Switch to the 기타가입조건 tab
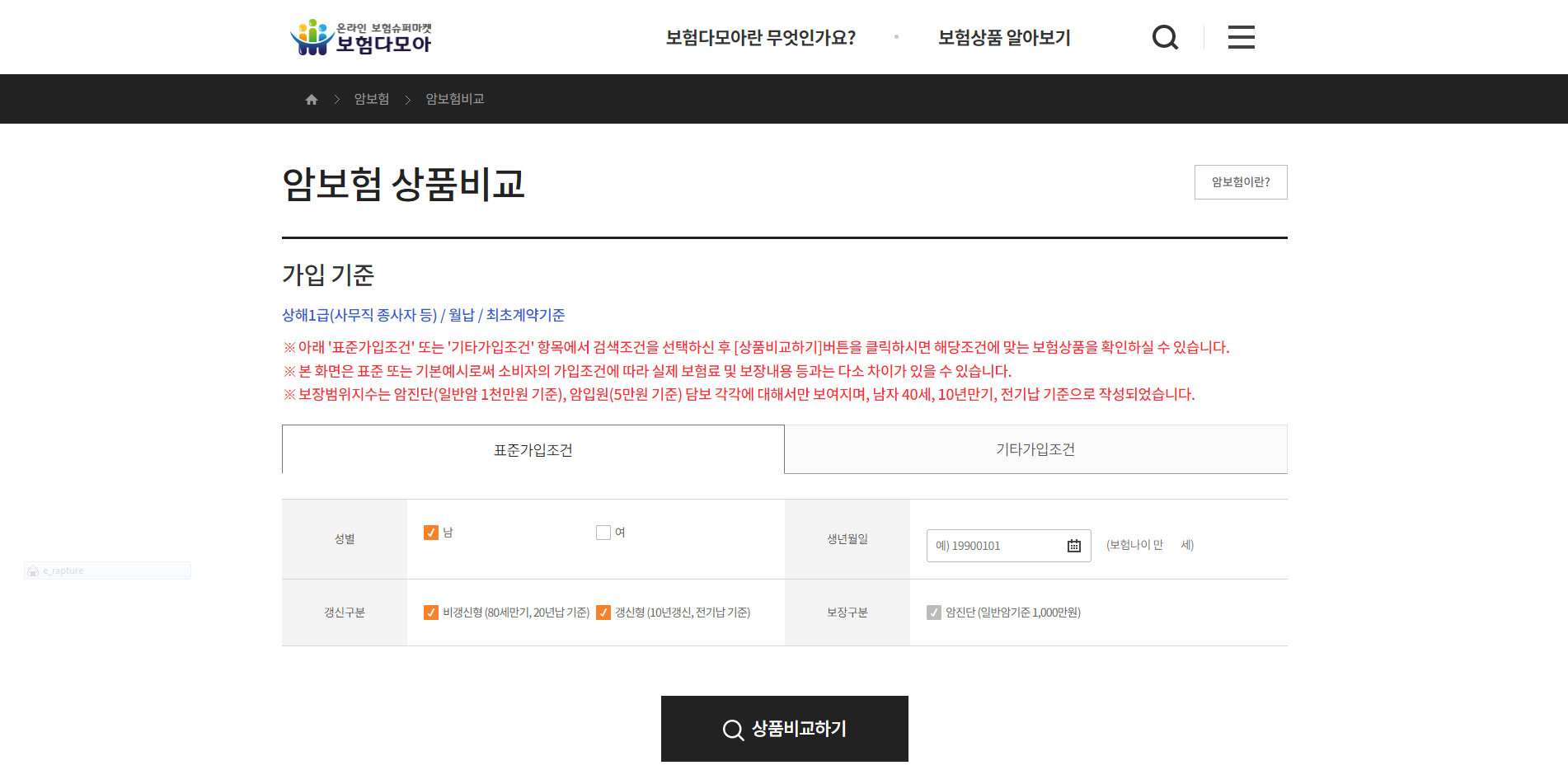Image resolution: width=1568 pixels, height=770 pixels. [1035, 450]
